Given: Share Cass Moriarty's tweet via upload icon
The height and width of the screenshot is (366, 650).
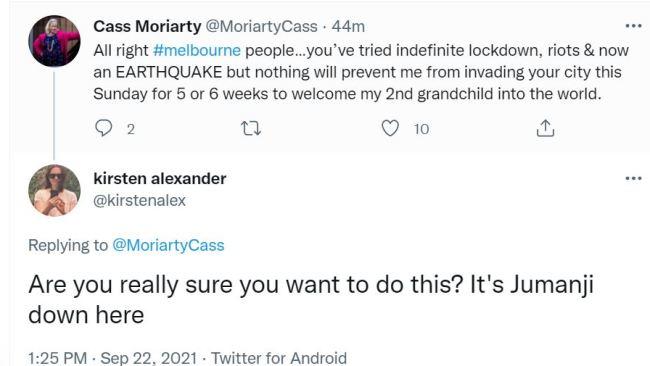Looking at the screenshot, I should pyautogui.click(x=545, y=128).
